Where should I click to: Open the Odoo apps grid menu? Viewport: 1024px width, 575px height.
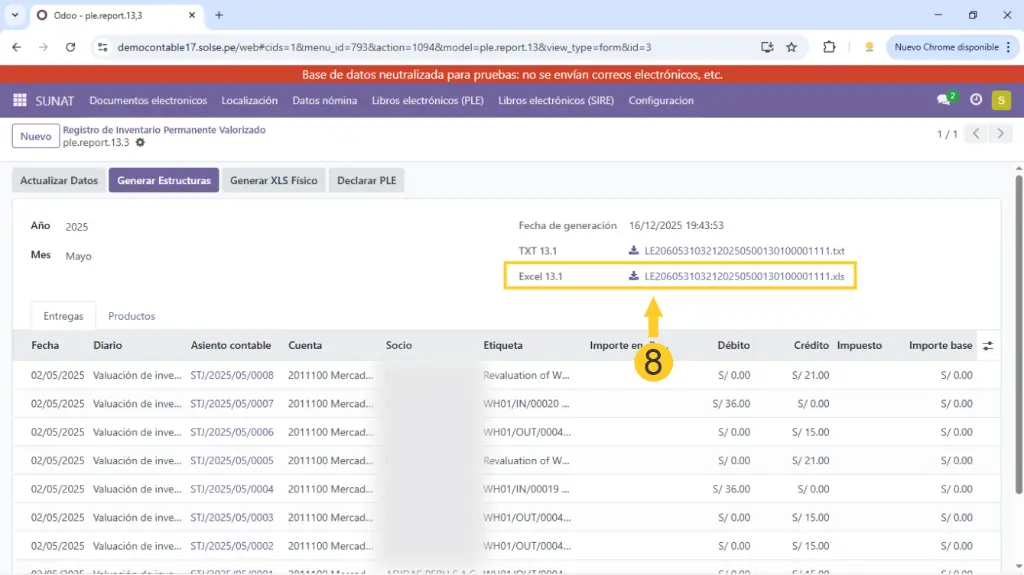(x=19, y=100)
